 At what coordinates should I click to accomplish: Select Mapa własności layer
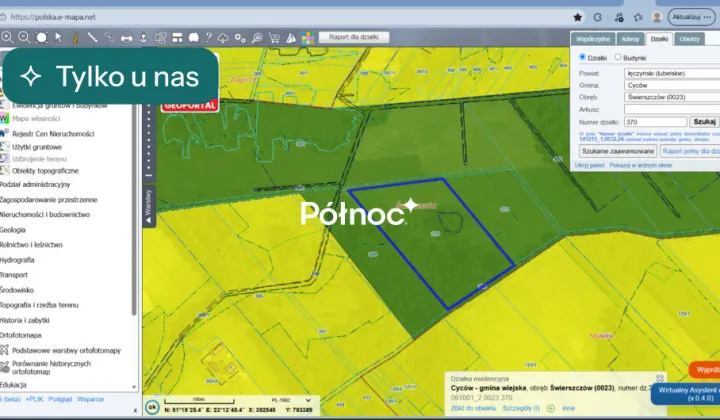(x=36, y=118)
